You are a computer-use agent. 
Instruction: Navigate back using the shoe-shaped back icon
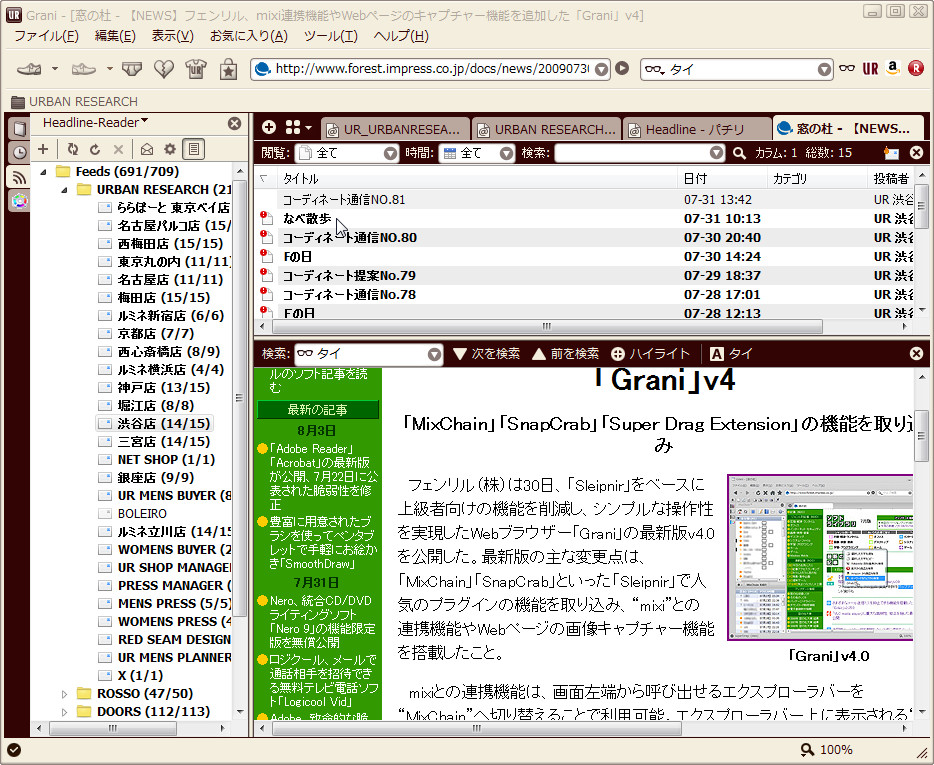click(29, 69)
